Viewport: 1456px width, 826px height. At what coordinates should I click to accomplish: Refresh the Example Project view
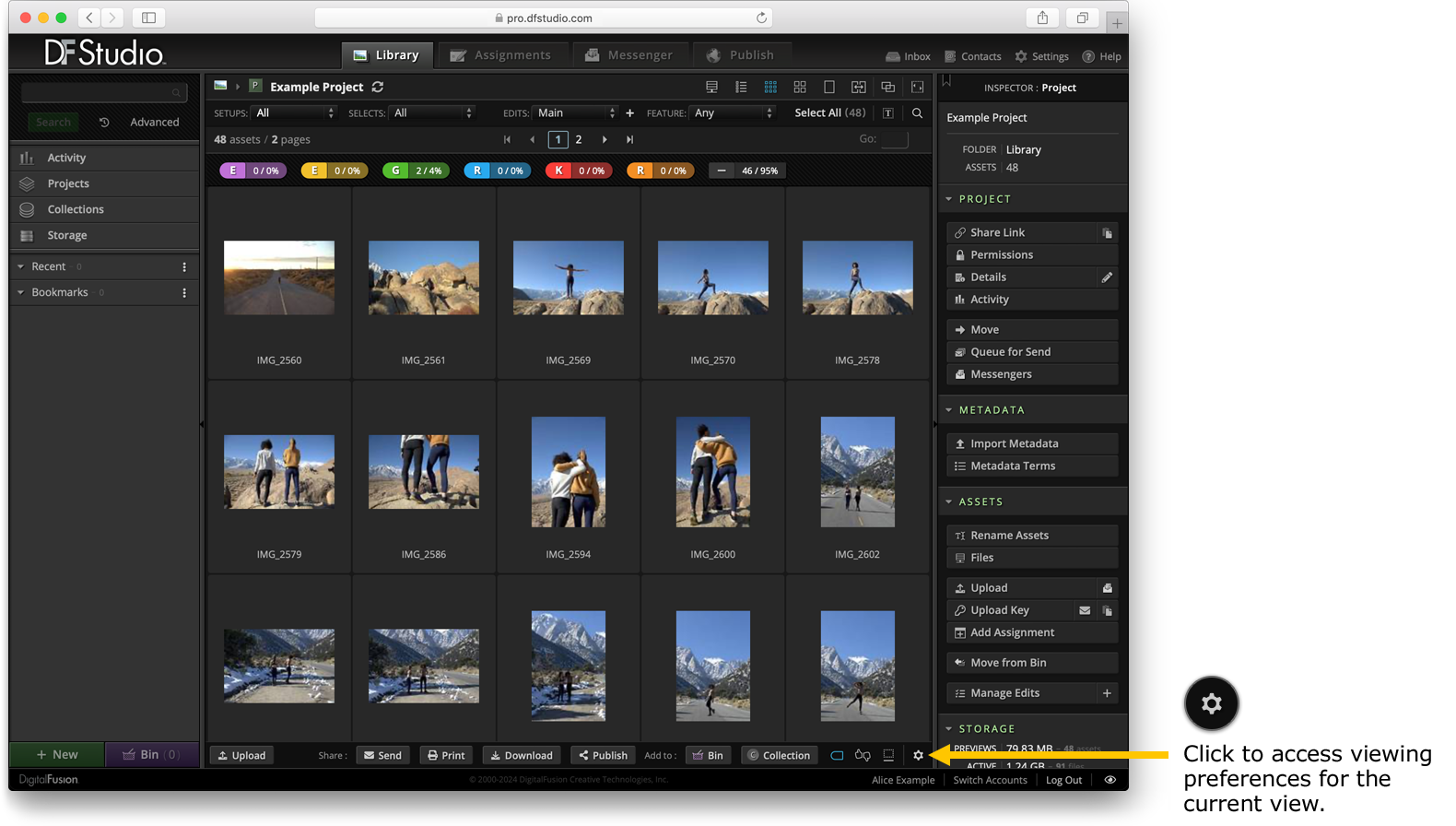point(378,87)
